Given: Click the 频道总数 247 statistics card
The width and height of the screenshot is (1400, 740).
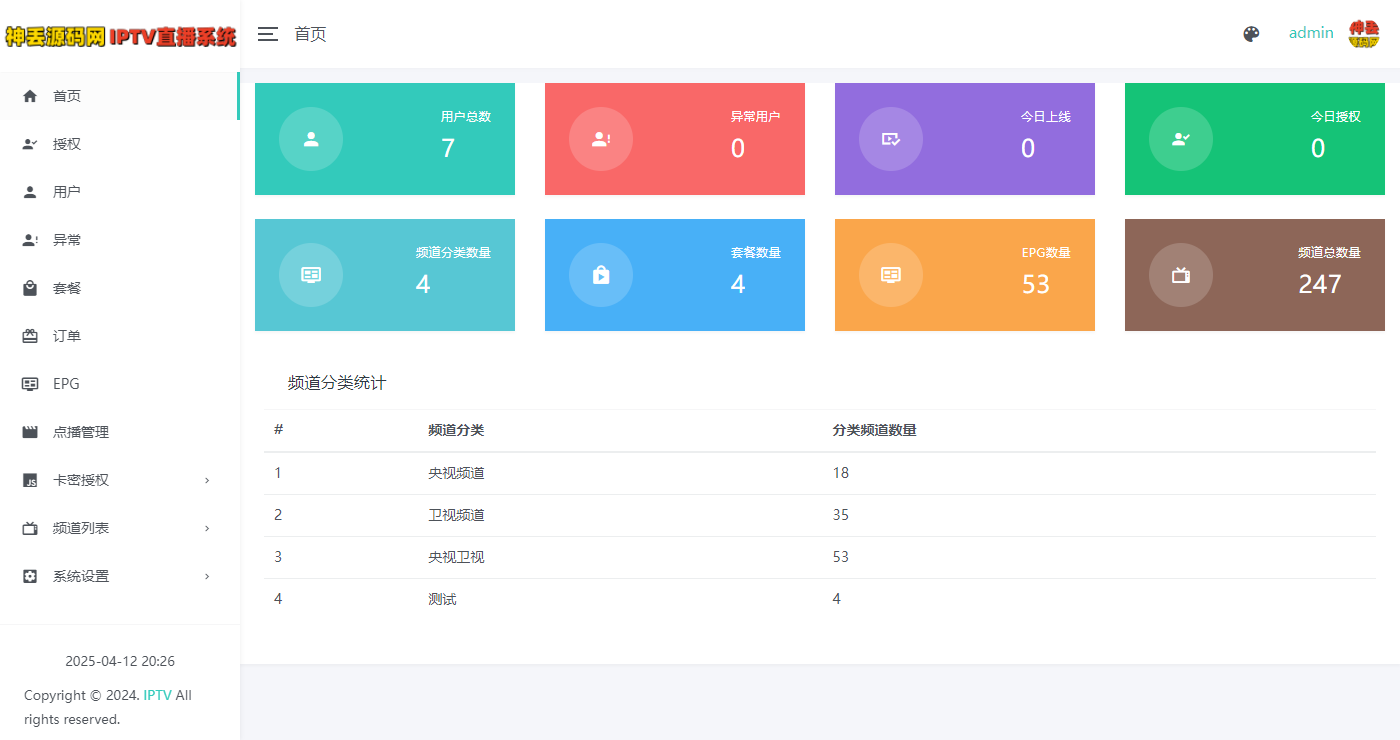Looking at the screenshot, I should (x=1254, y=275).
